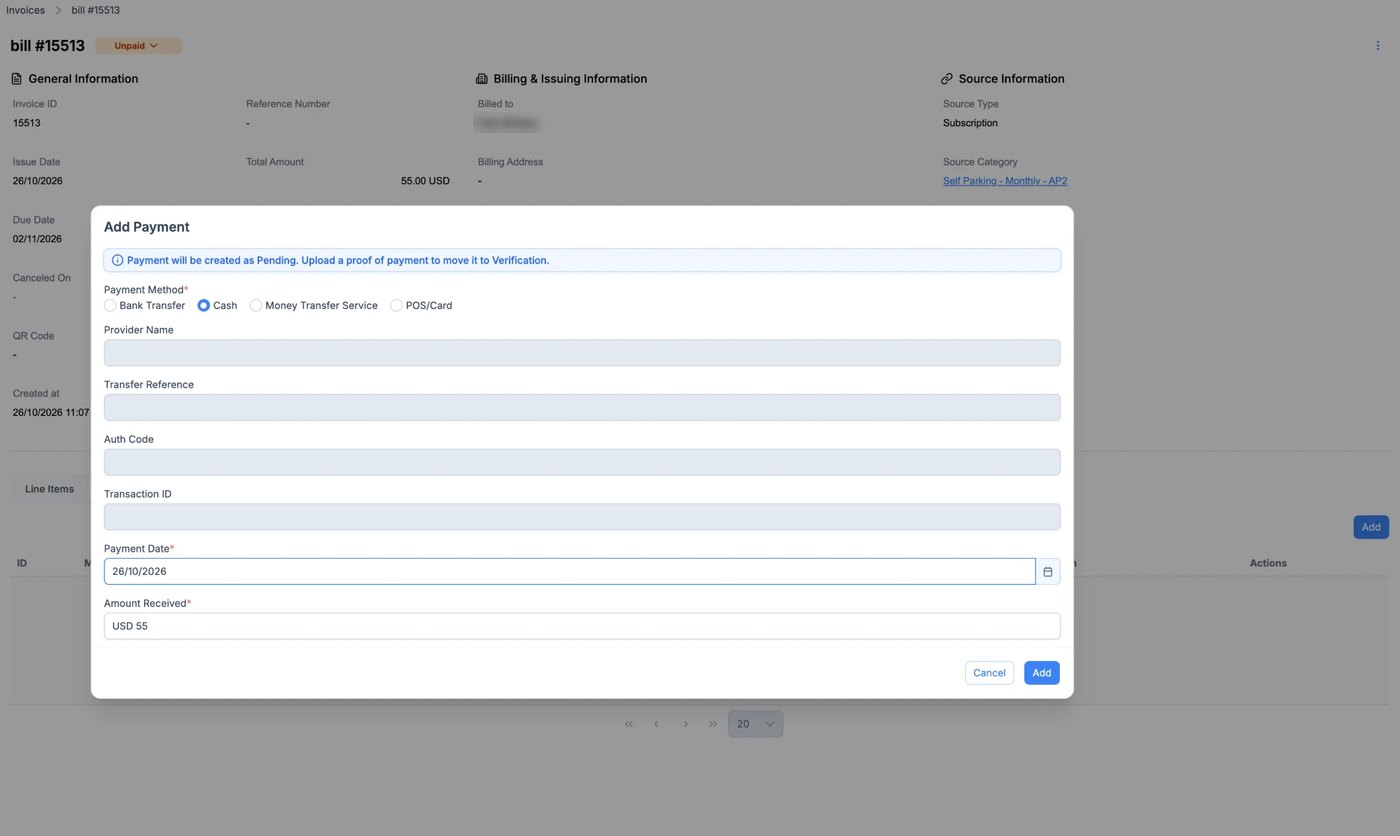Click the General Information section heading

[83, 79]
